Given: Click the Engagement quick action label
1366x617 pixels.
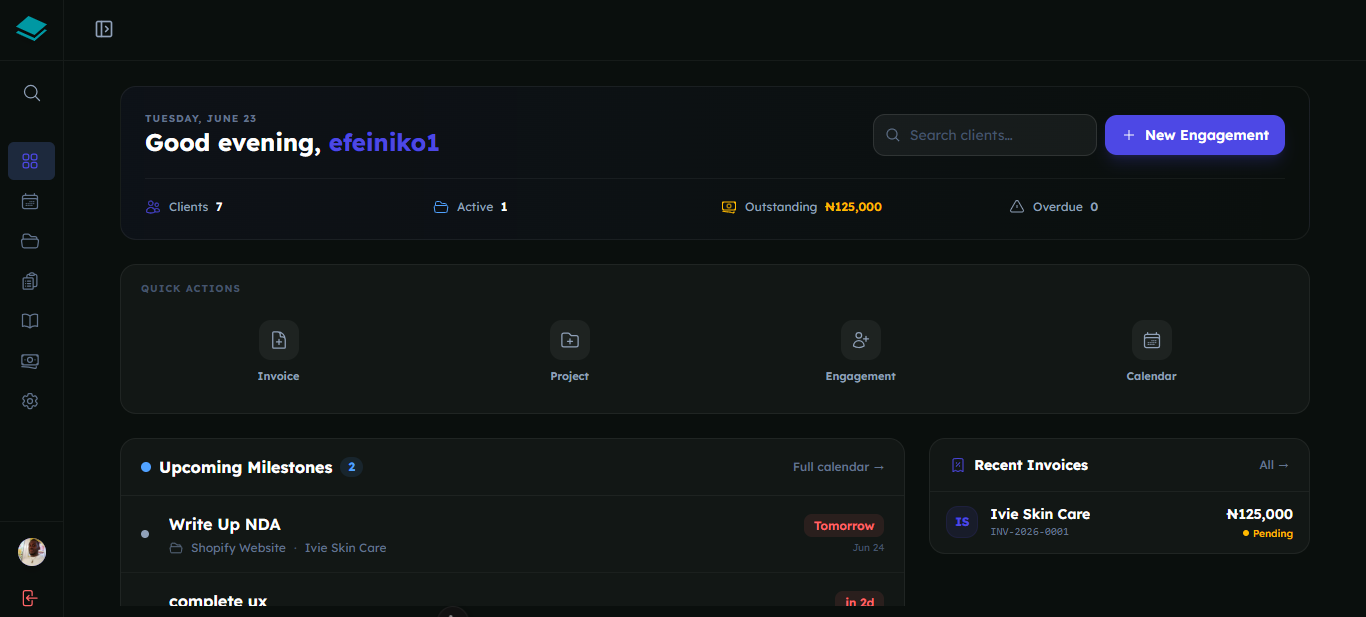Looking at the screenshot, I should (x=861, y=376).
